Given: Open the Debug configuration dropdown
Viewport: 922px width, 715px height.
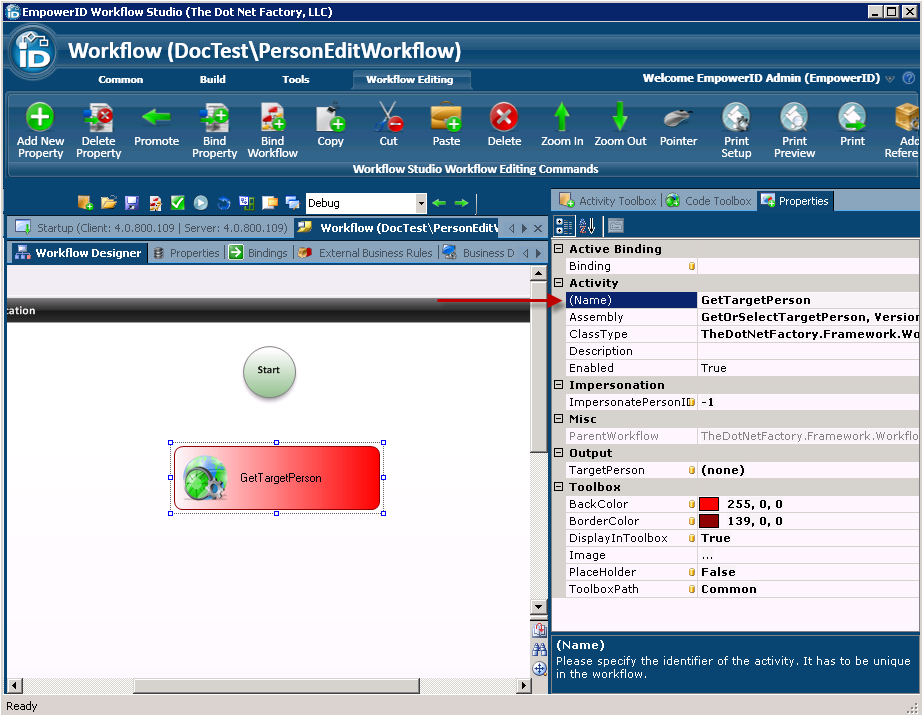Looking at the screenshot, I should 421,203.
